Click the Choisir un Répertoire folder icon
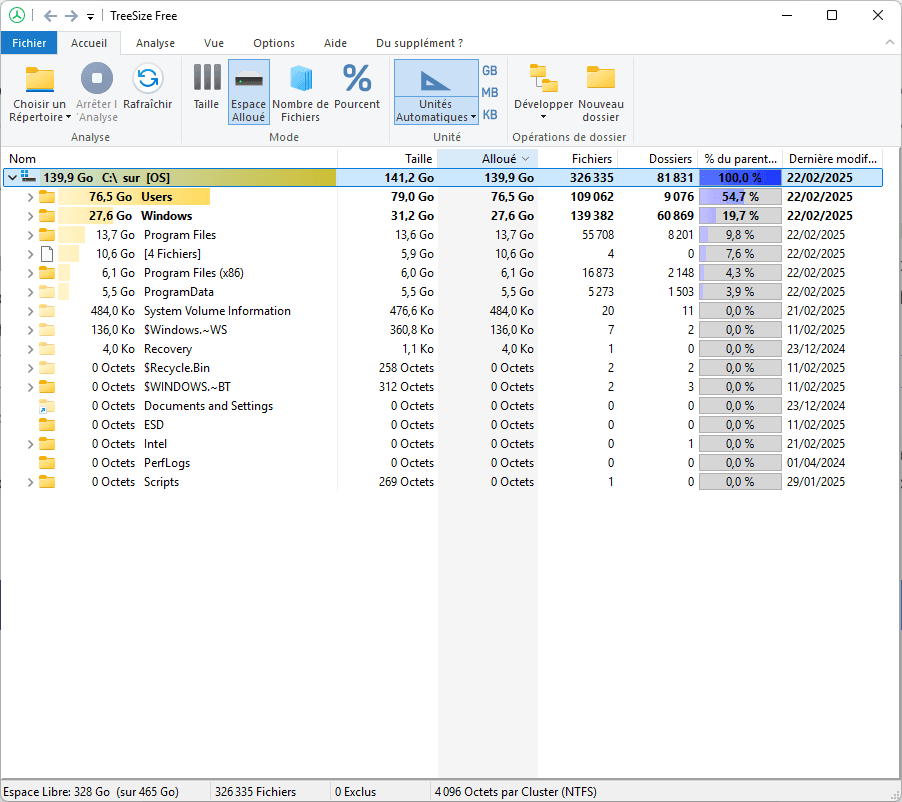Image resolution: width=902 pixels, height=802 pixels. (x=40, y=79)
